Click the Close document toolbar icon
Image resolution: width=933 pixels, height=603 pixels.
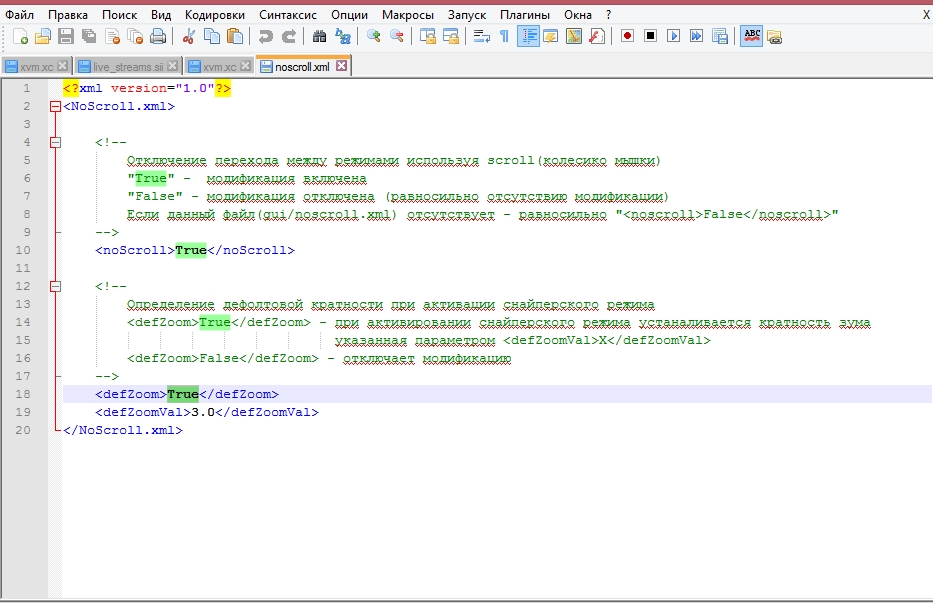112,37
